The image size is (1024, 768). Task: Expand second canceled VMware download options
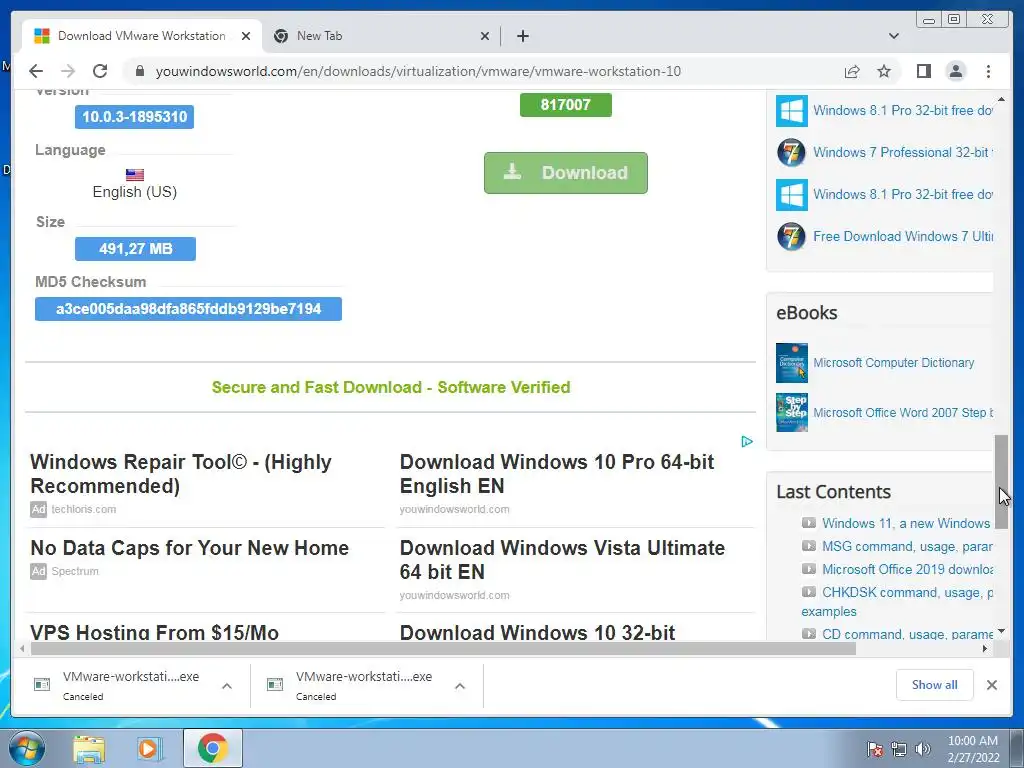click(x=460, y=686)
